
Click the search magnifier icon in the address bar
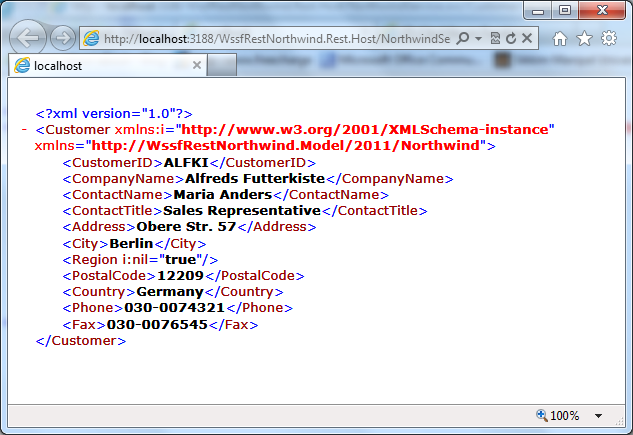[463, 38]
